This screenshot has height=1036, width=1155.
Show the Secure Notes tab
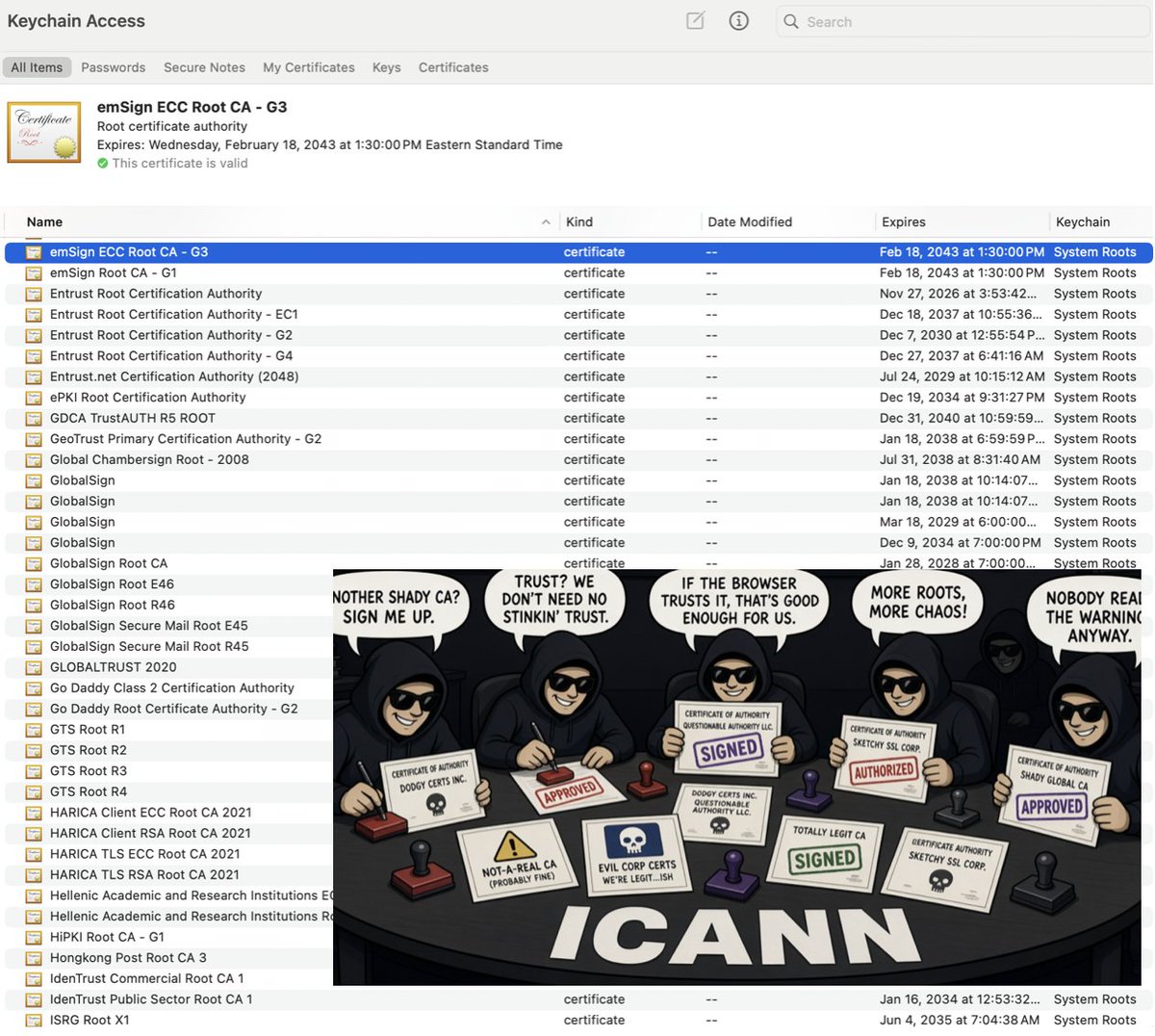point(204,67)
